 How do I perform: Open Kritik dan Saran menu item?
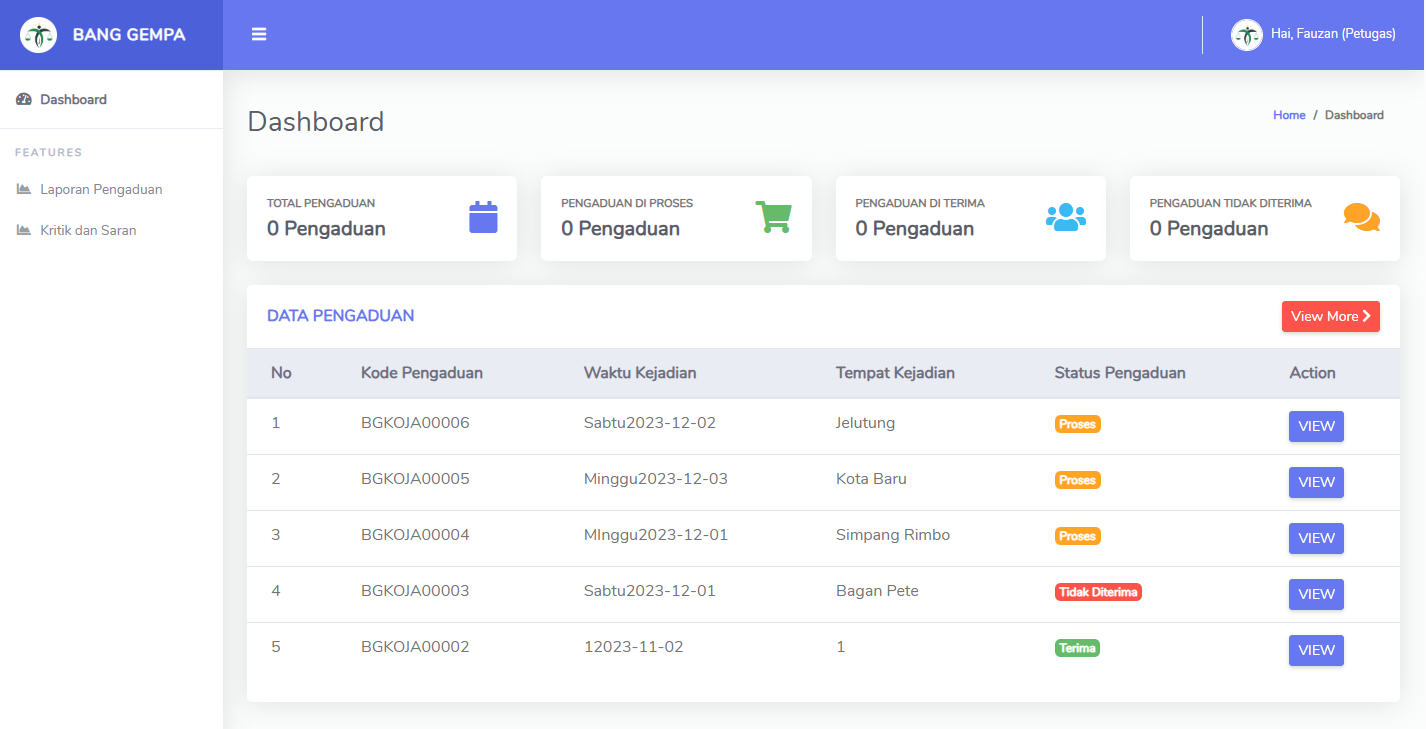pyautogui.click(x=88, y=230)
